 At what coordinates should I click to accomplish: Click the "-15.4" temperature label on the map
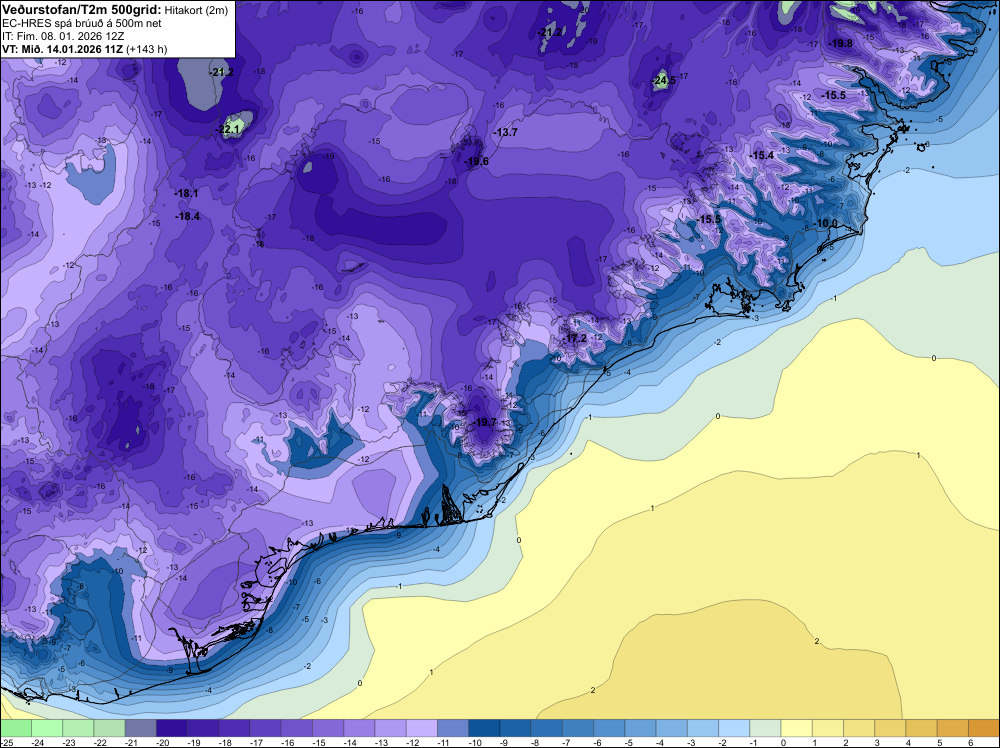pos(761,156)
